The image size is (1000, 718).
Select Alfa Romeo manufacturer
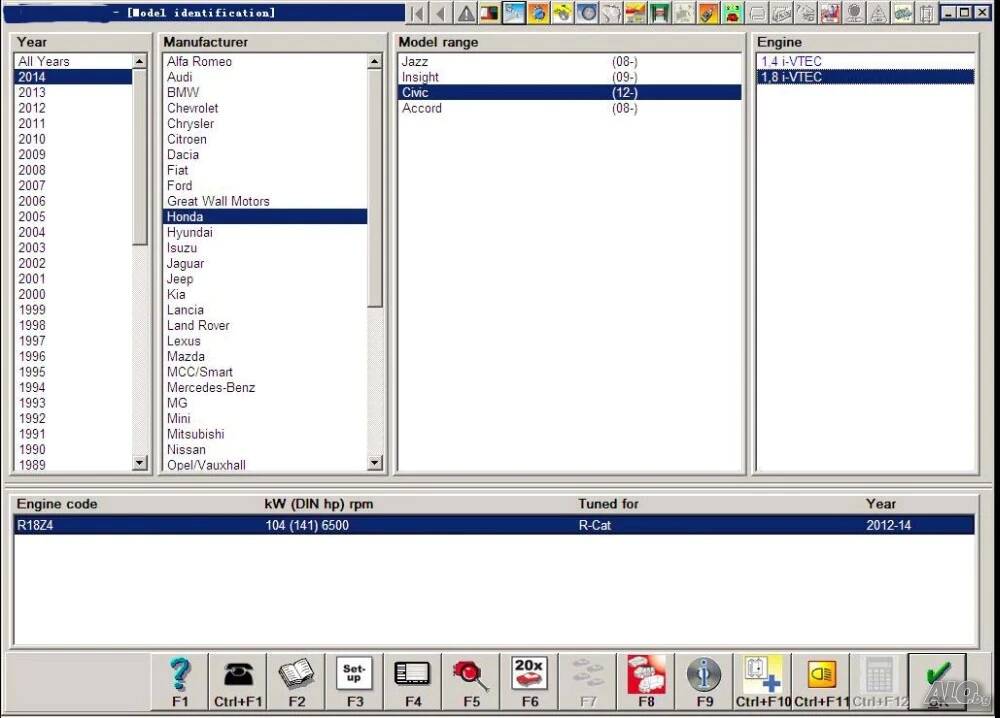[x=265, y=61]
